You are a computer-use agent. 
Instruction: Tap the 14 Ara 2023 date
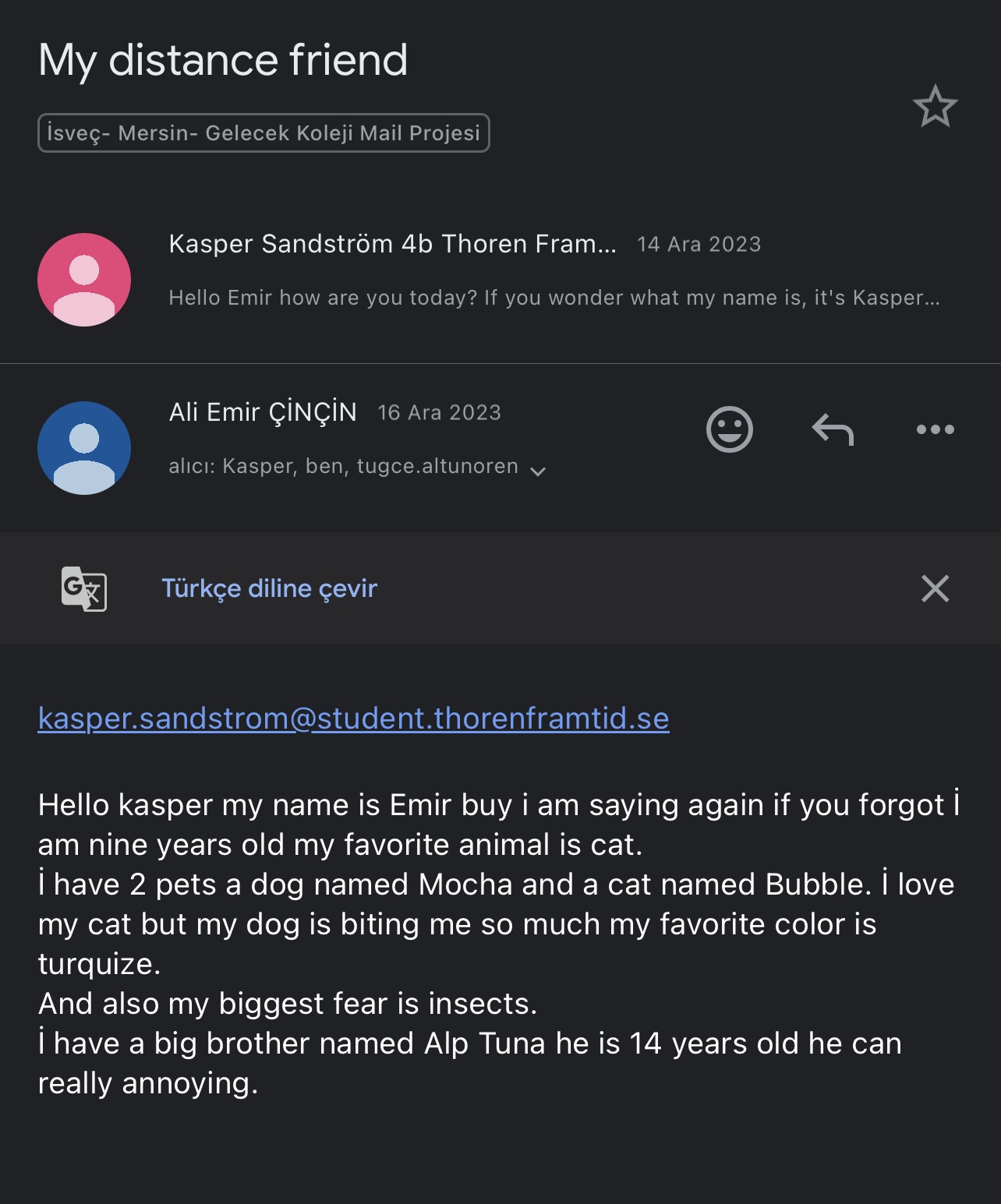(x=699, y=245)
